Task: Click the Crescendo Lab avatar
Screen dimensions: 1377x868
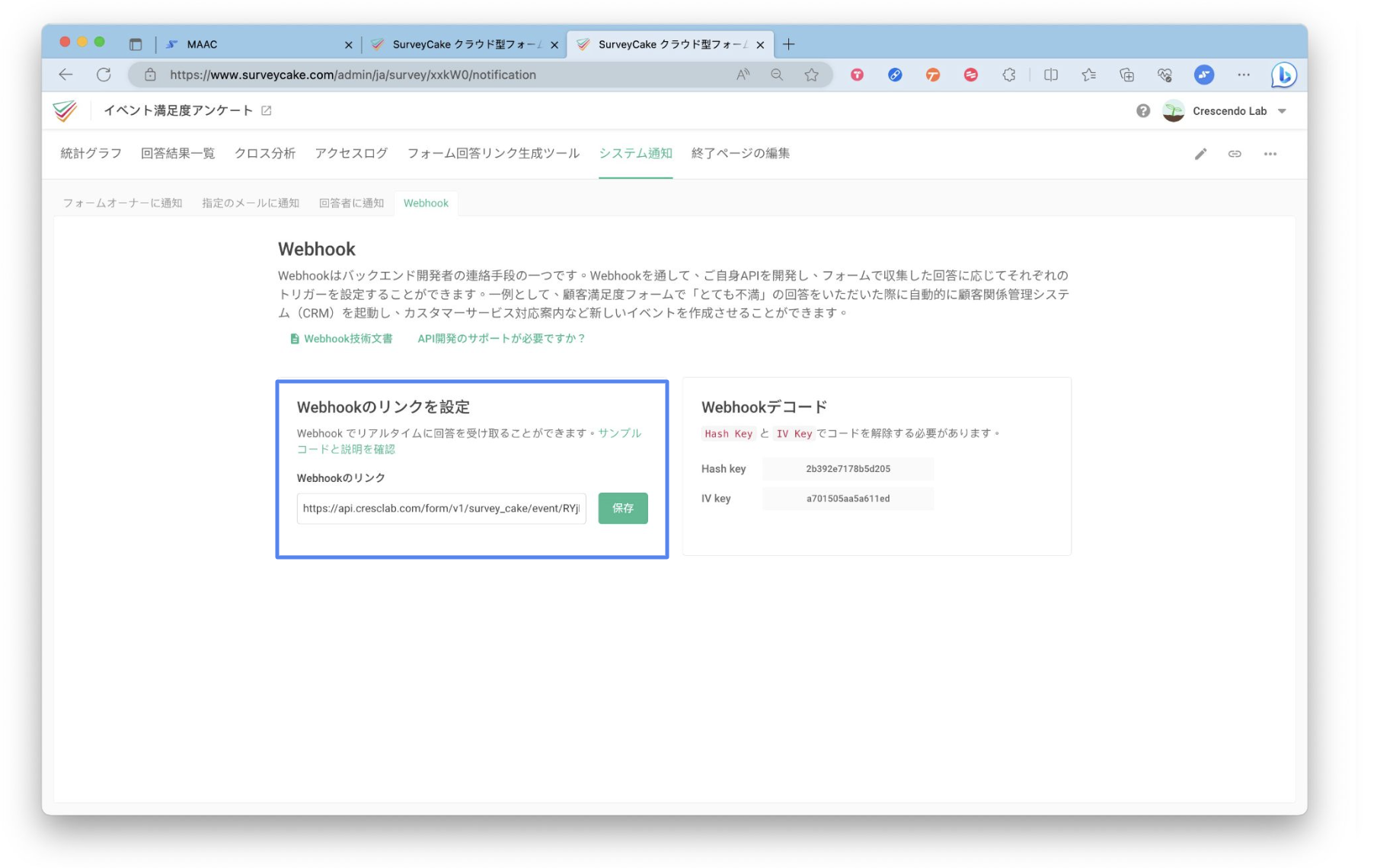Action: point(1174,111)
